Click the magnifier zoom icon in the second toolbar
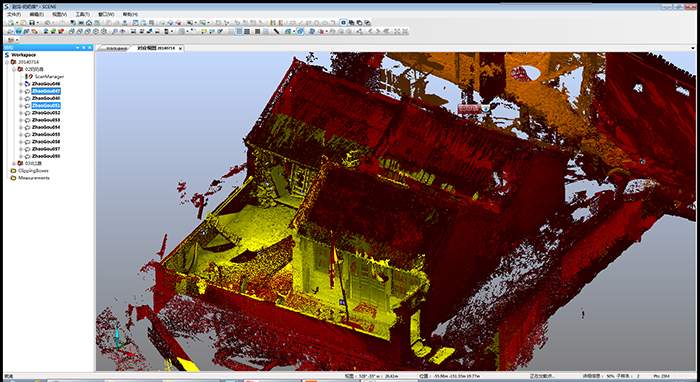This screenshot has height=382, width=700. [114, 31]
